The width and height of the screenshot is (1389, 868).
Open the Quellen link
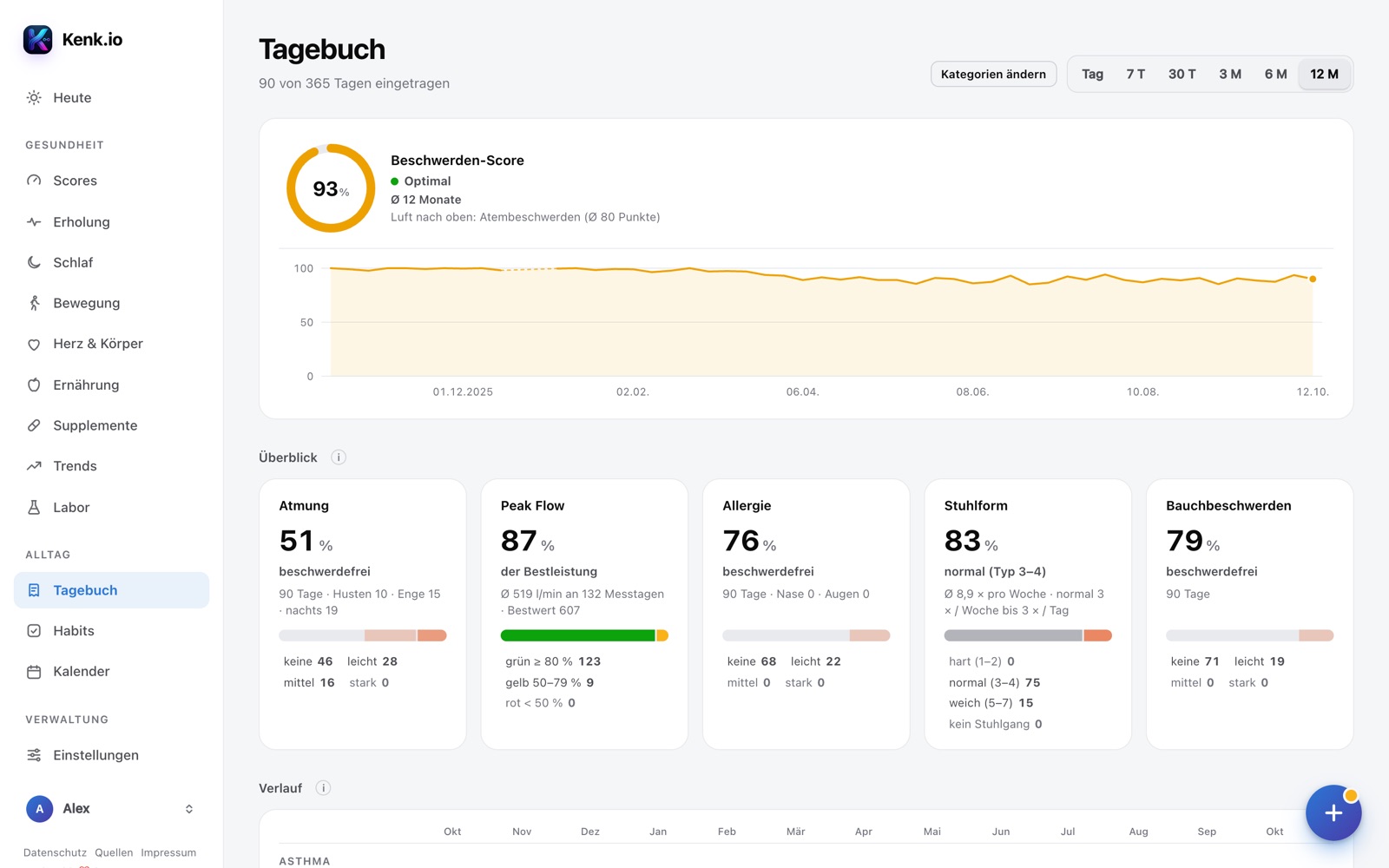[114, 852]
